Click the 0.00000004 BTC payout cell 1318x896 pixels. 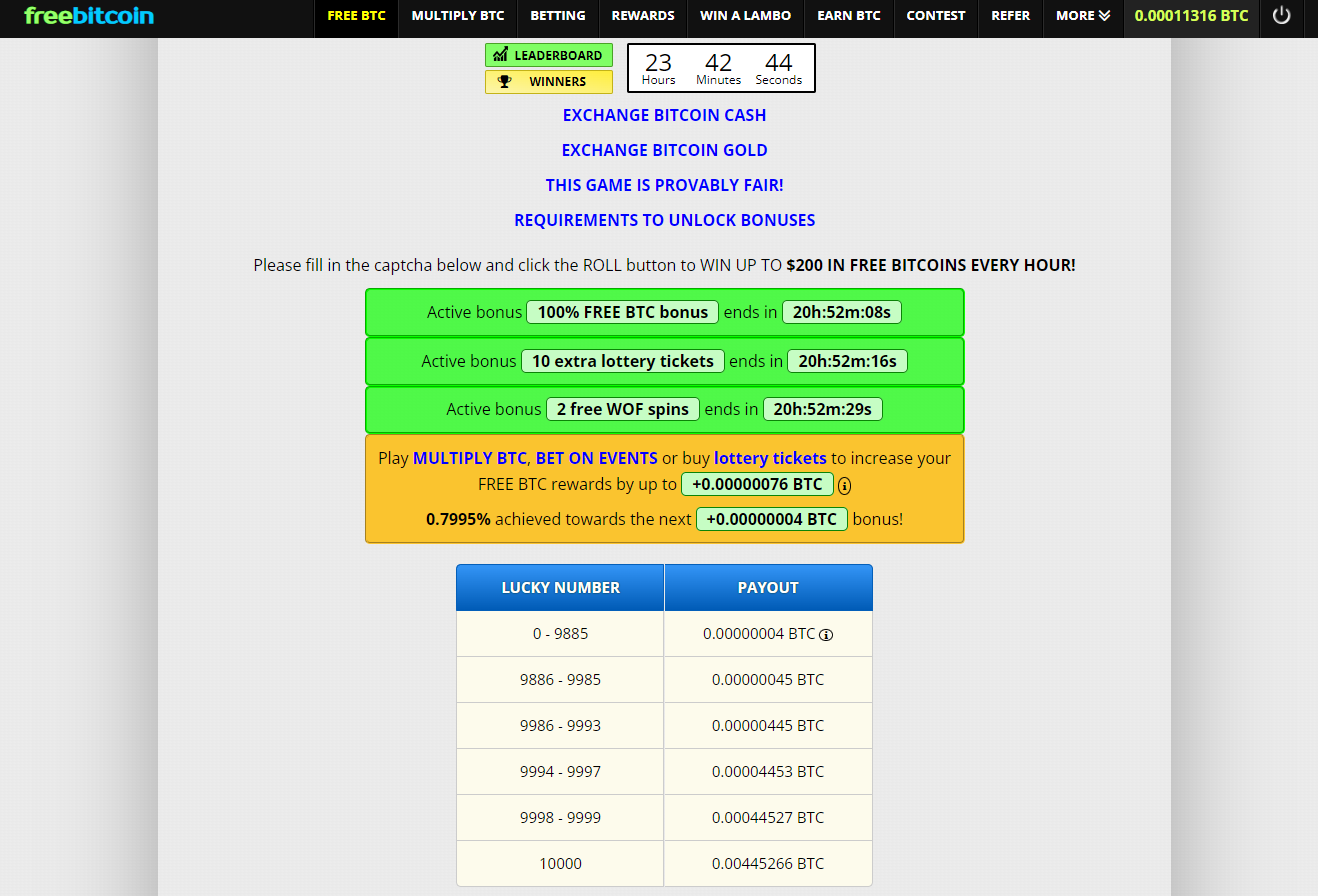click(x=768, y=634)
